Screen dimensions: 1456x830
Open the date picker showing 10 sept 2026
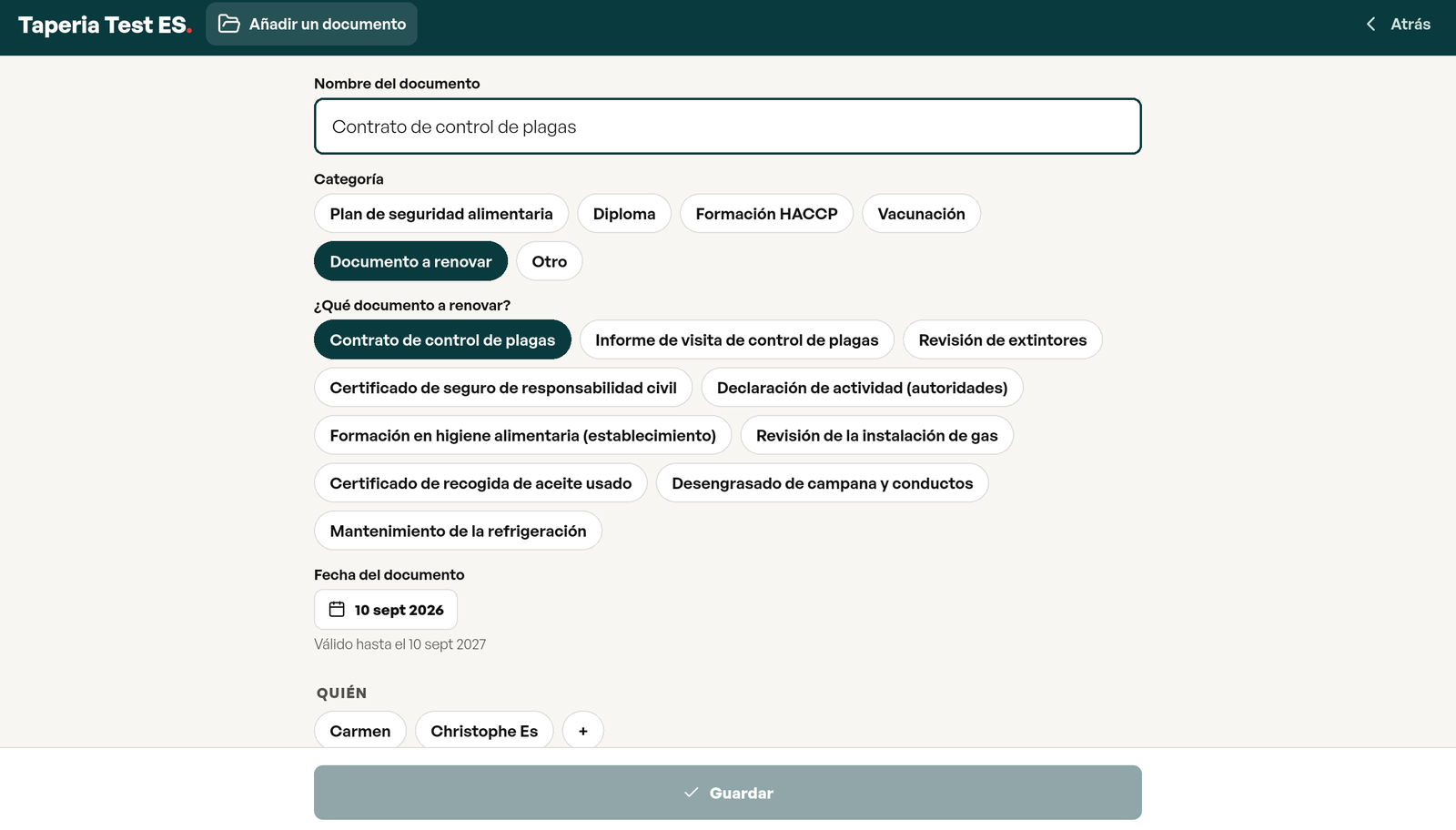click(386, 610)
